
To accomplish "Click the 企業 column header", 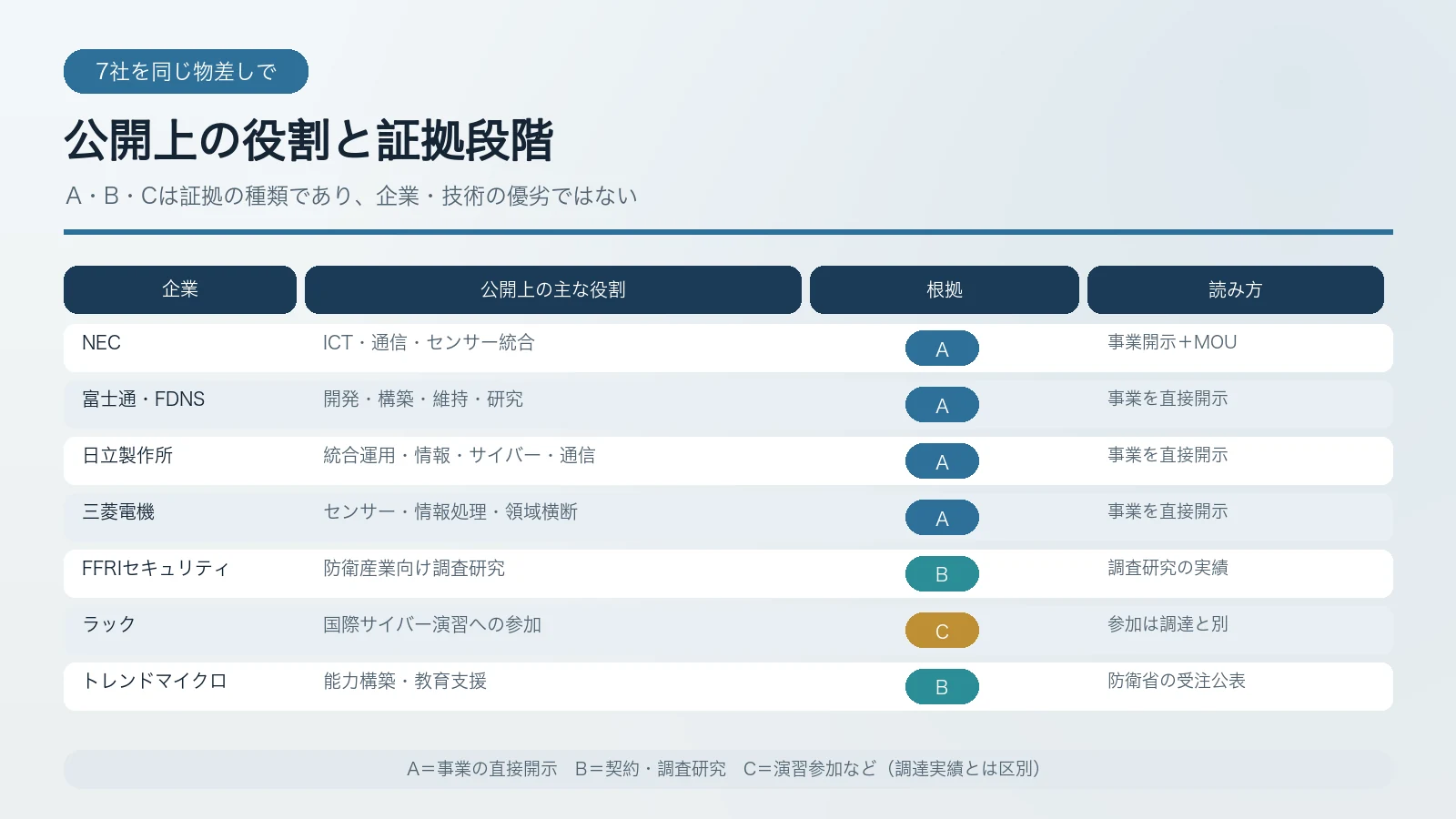I will (180, 289).
